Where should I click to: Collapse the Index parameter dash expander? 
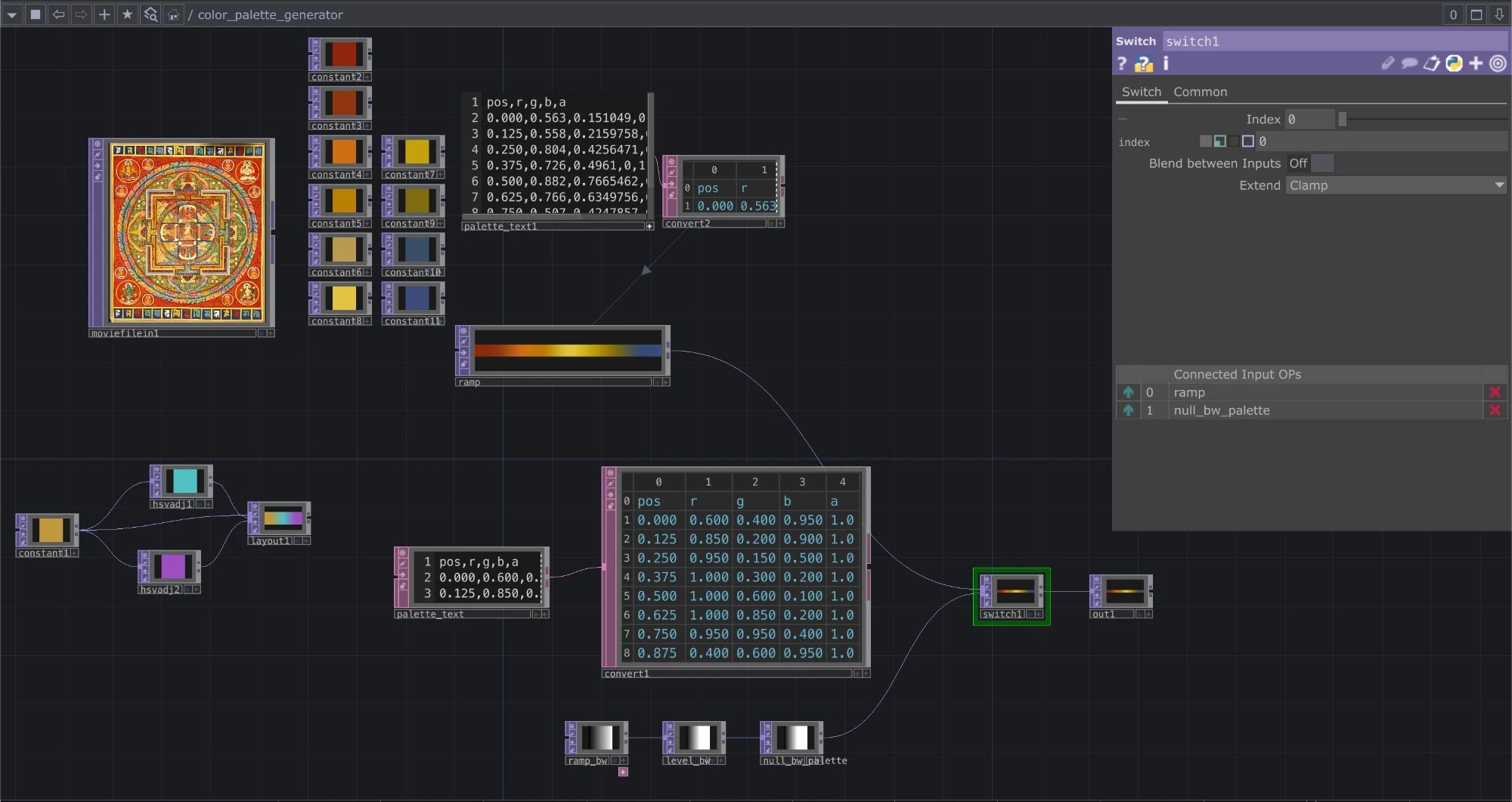1123,119
